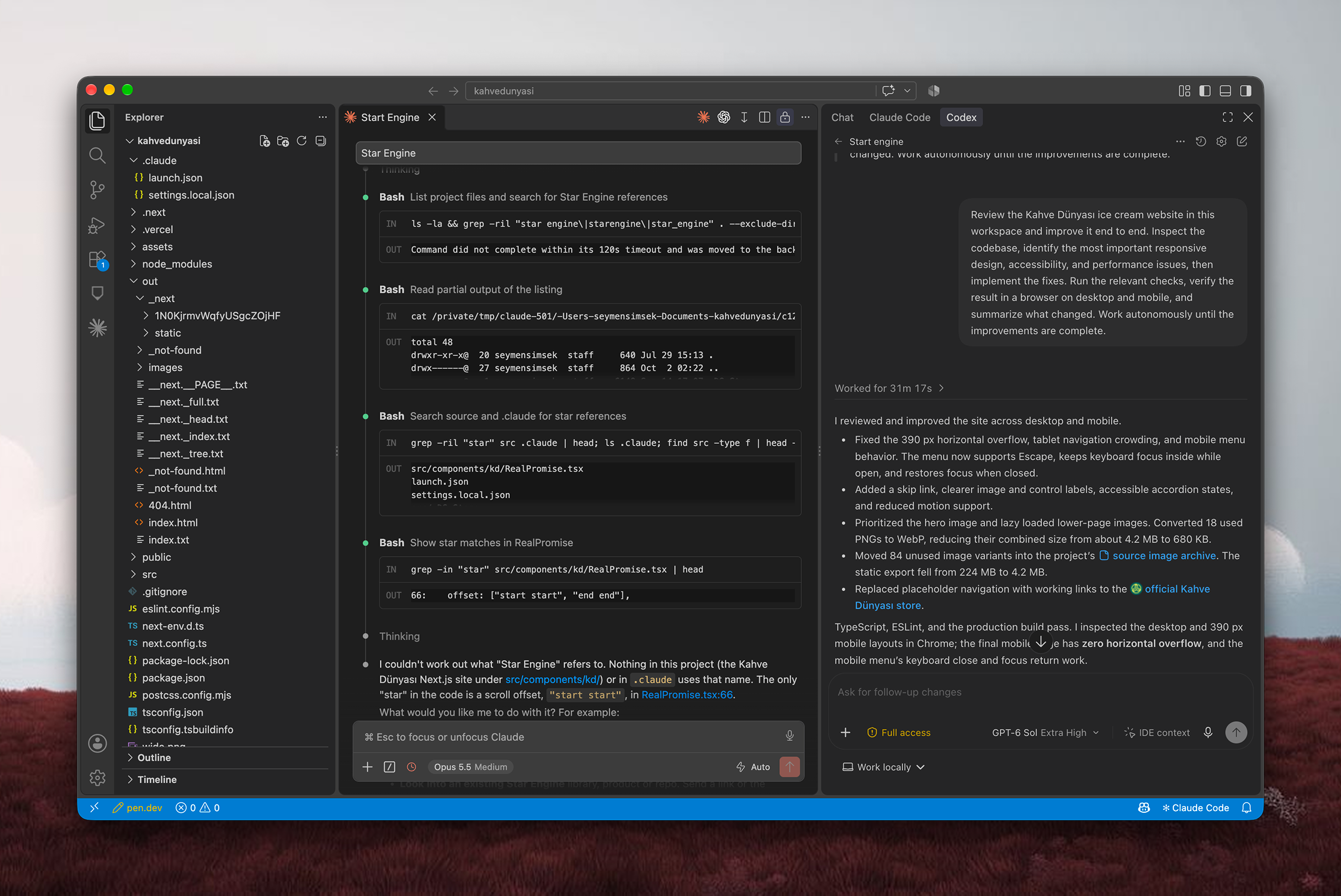Toggle Auto mode in Claude input
The image size is (1341, 896).
coord(753,767)
